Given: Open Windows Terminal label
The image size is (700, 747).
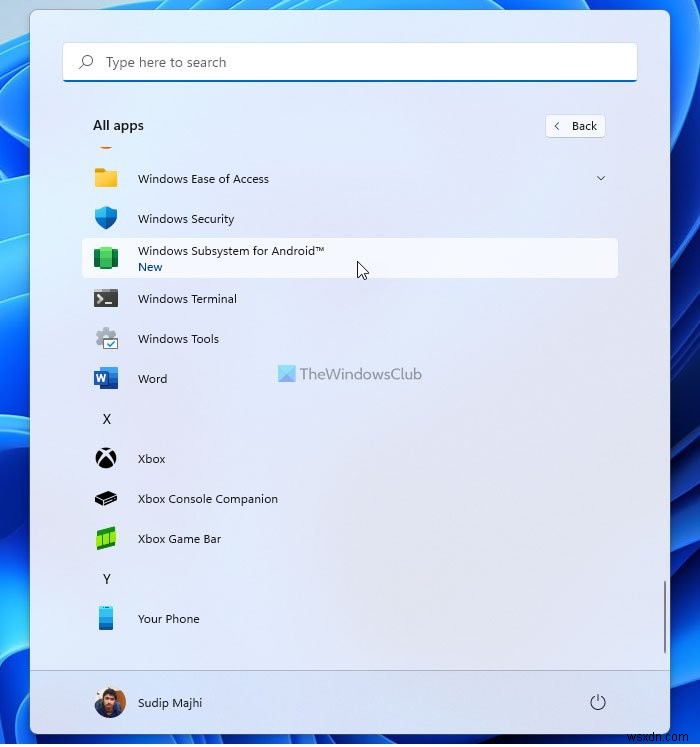Looking at the screenshot, I should point(187,299).
